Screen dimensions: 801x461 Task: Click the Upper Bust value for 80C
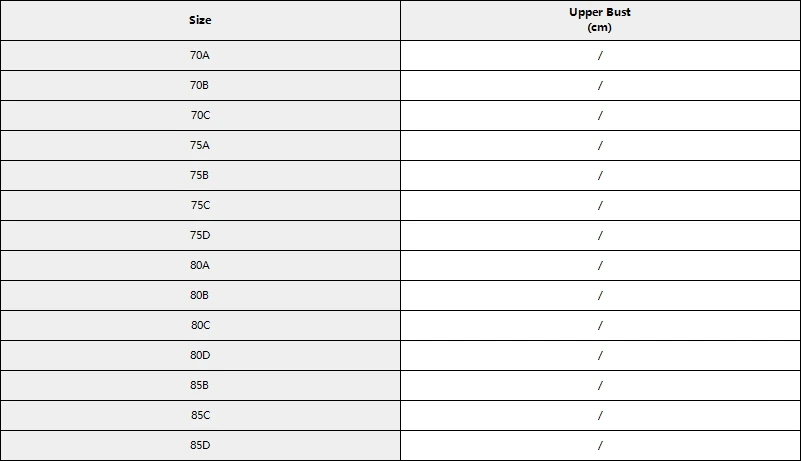pyautogui.click(x=600, y=326)
